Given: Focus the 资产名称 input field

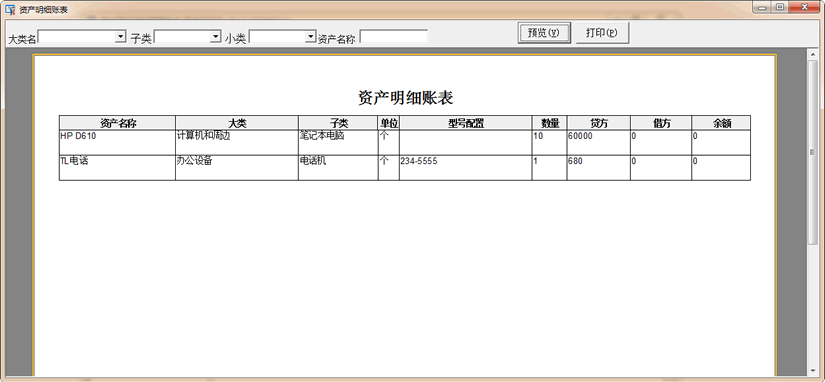Looking at the screenshot, I should coord(394,37).
